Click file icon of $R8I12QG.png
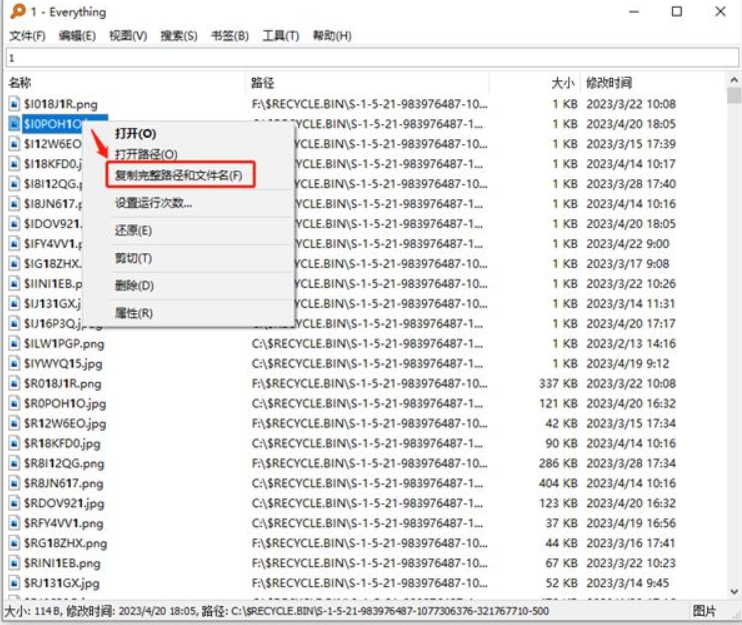Viewport: 742px width, 625px height. click(15, 463)
